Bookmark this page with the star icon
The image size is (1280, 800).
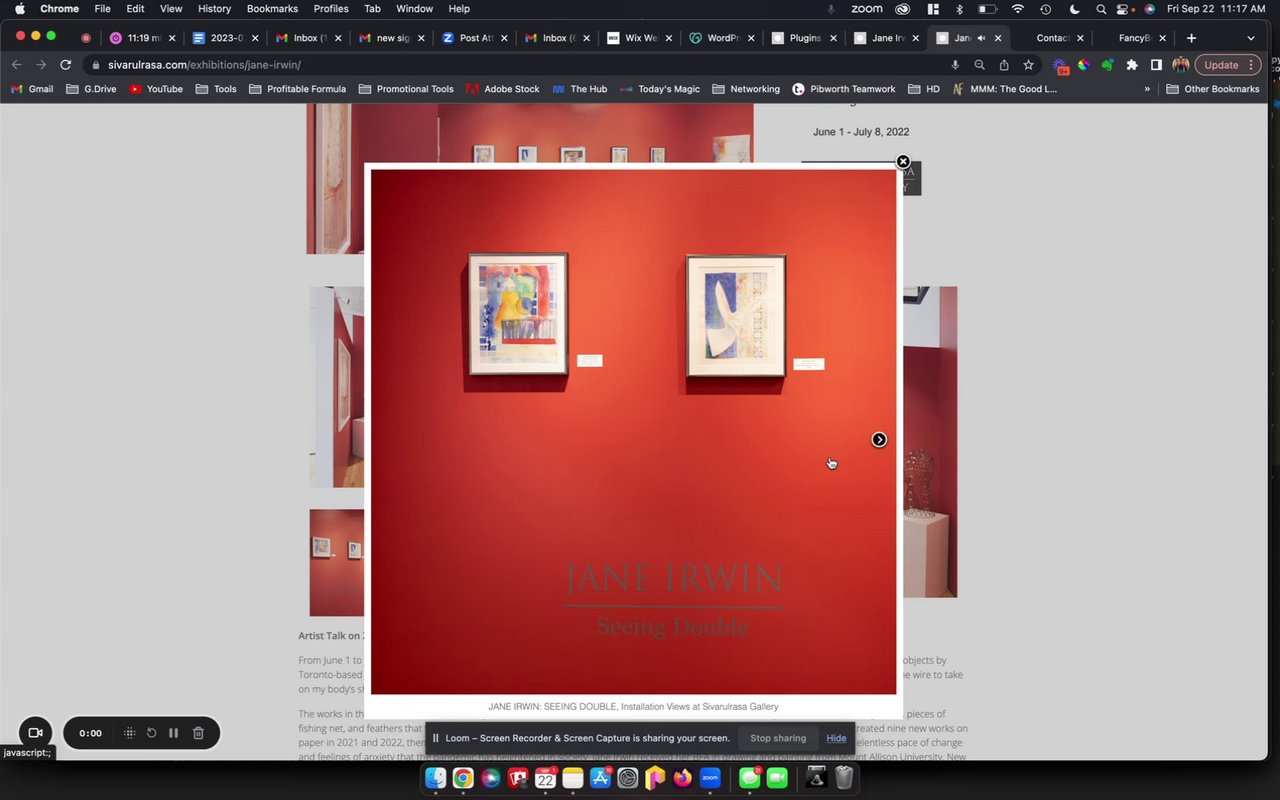[1028, 65]
